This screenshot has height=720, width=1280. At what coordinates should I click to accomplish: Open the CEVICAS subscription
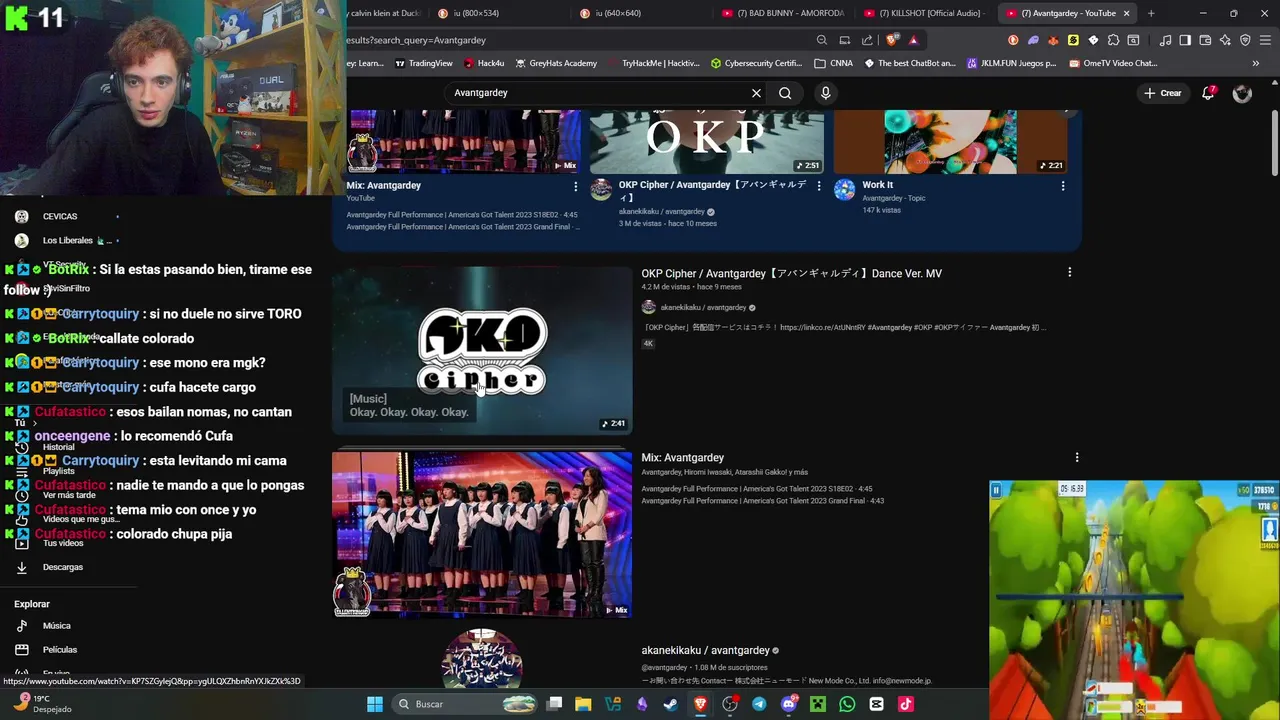[60, 216]
